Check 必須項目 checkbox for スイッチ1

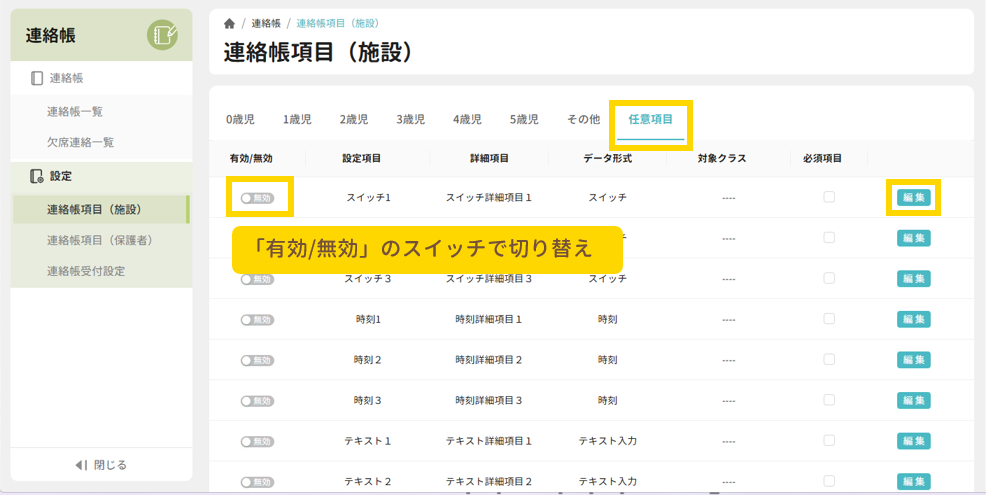[829, 197]
